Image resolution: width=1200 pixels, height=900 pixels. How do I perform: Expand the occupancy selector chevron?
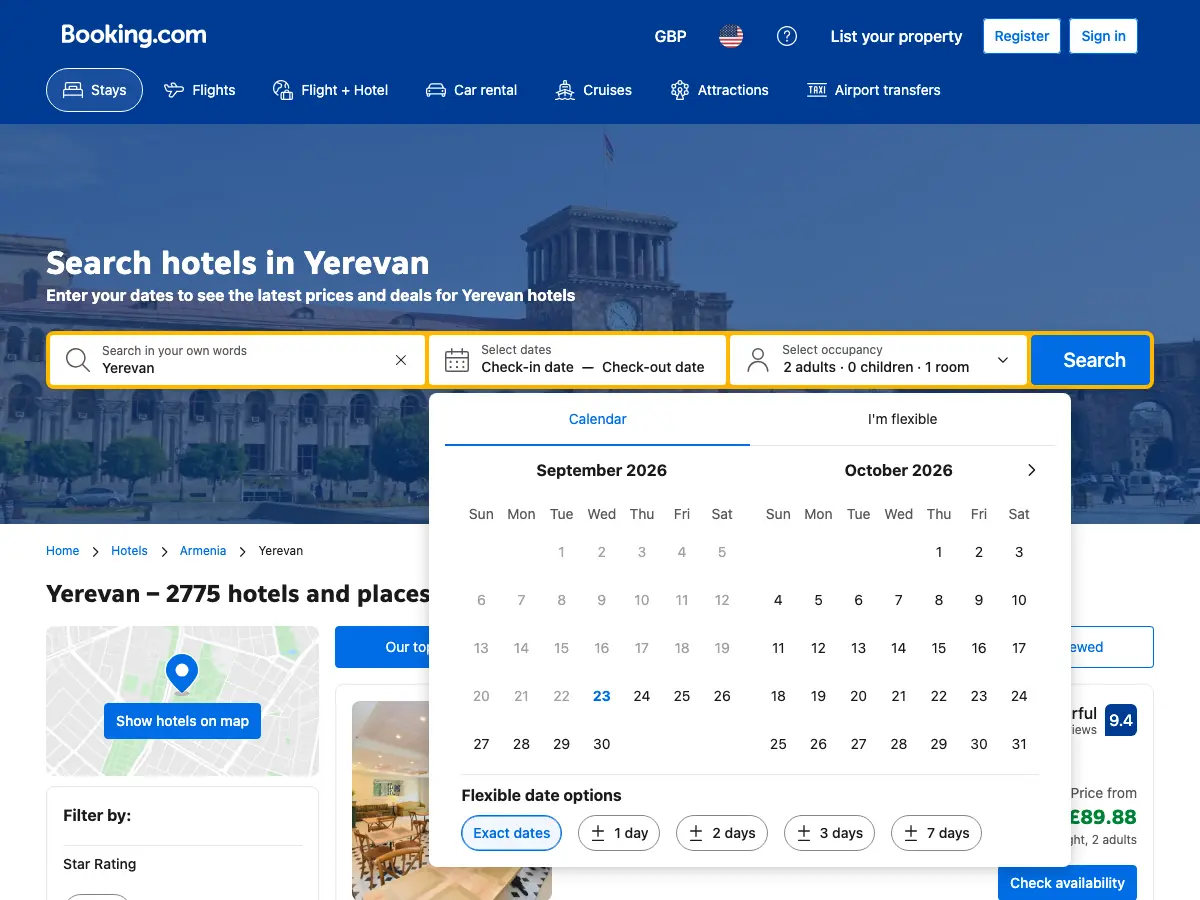click(1003, 360)
